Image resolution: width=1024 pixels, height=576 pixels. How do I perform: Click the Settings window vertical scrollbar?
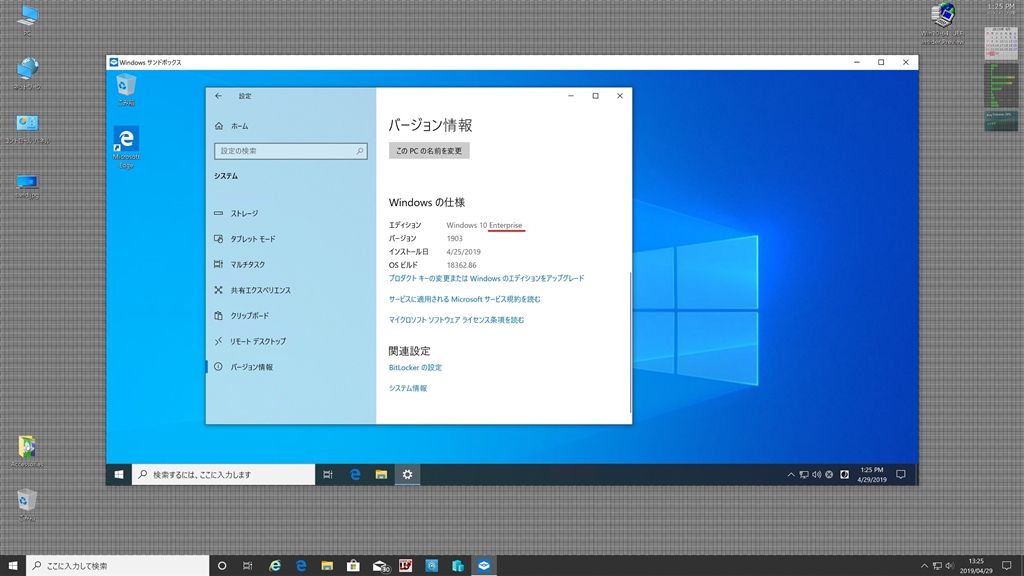(x=630, y=342)
